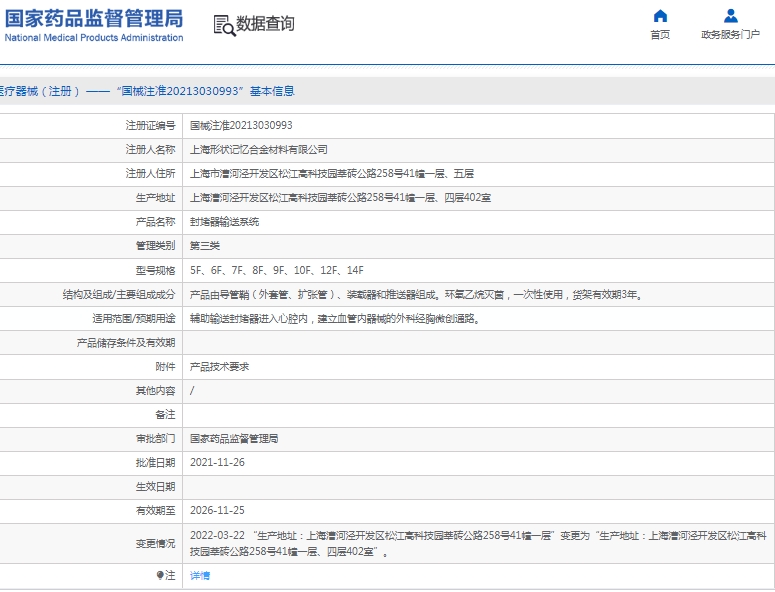Click the 生效日期 row label
775x592 pixels.
point(156,487)
